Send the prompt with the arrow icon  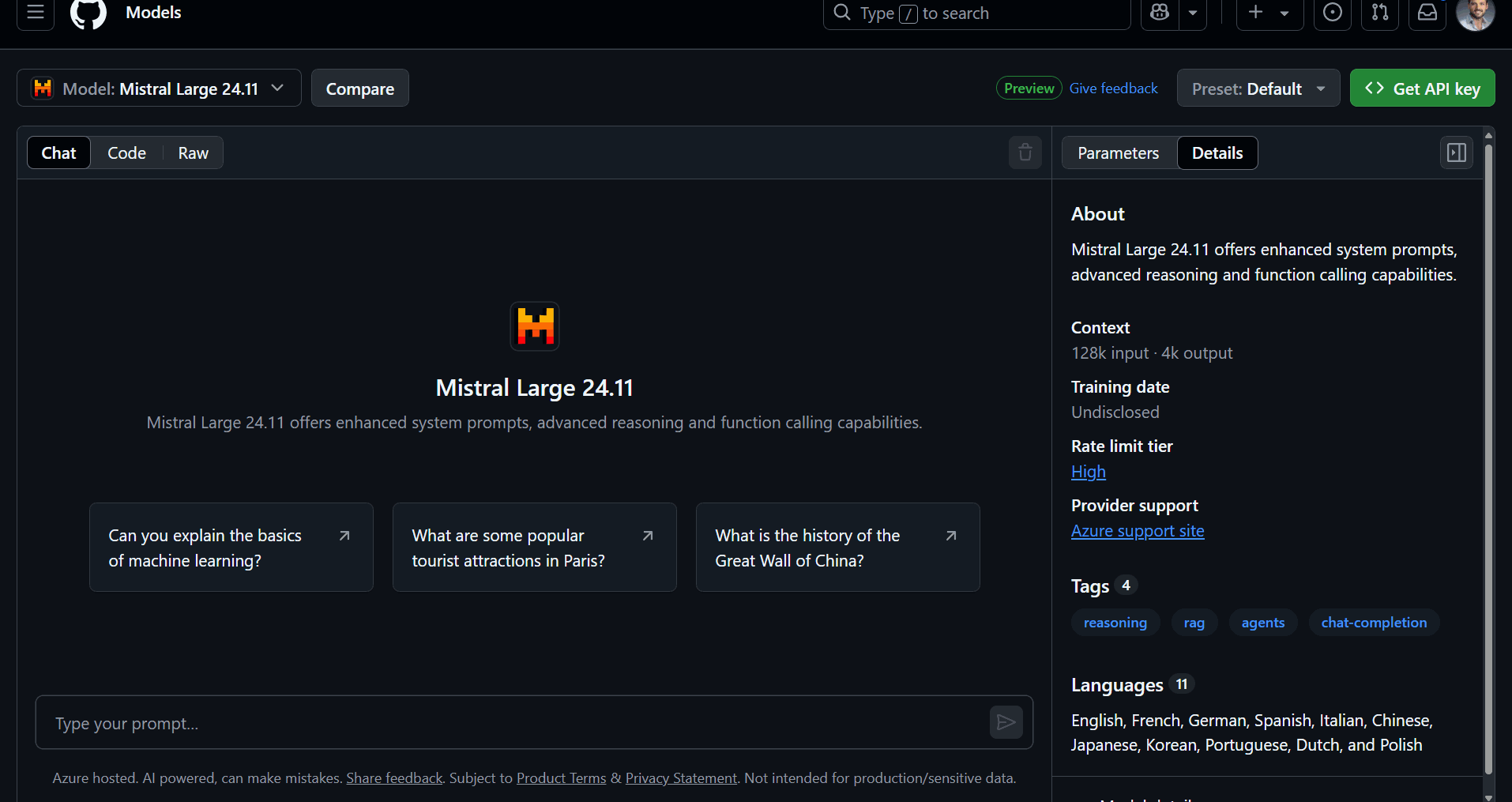click(x=1006, y=722)
